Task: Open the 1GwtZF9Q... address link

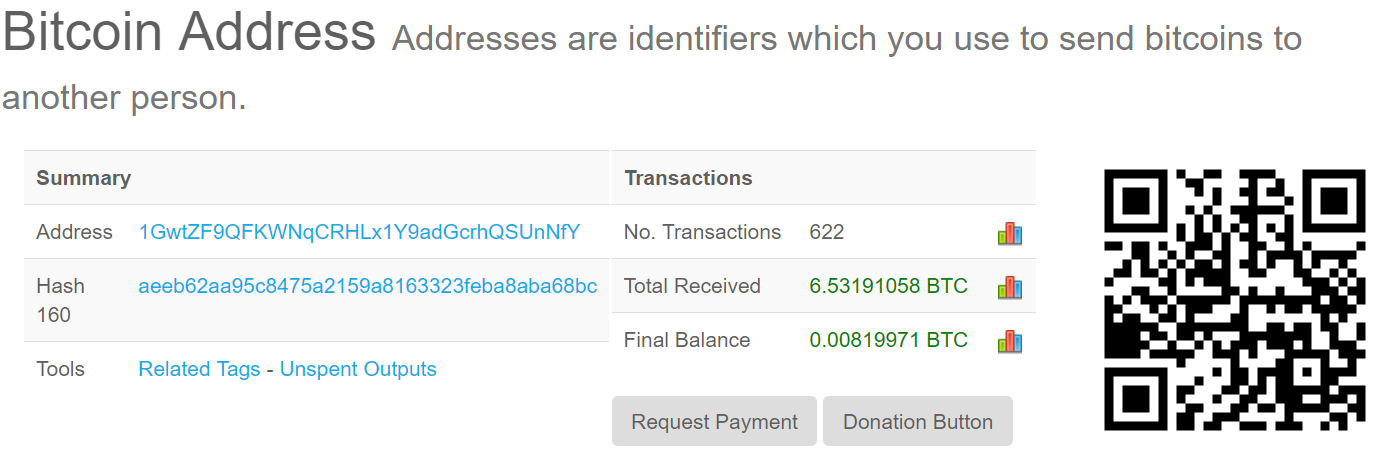Action: coord(359,232)
